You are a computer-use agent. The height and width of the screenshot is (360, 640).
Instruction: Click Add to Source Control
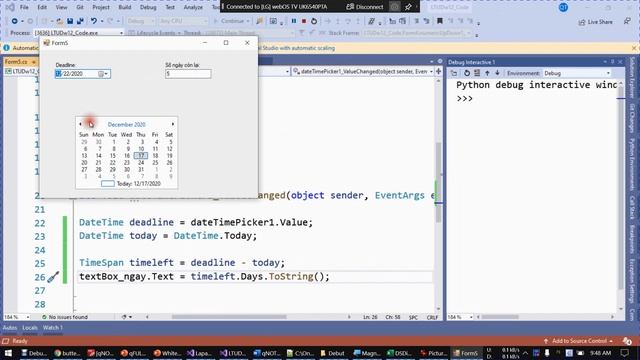pyautogui.click(x=578, y=341)
